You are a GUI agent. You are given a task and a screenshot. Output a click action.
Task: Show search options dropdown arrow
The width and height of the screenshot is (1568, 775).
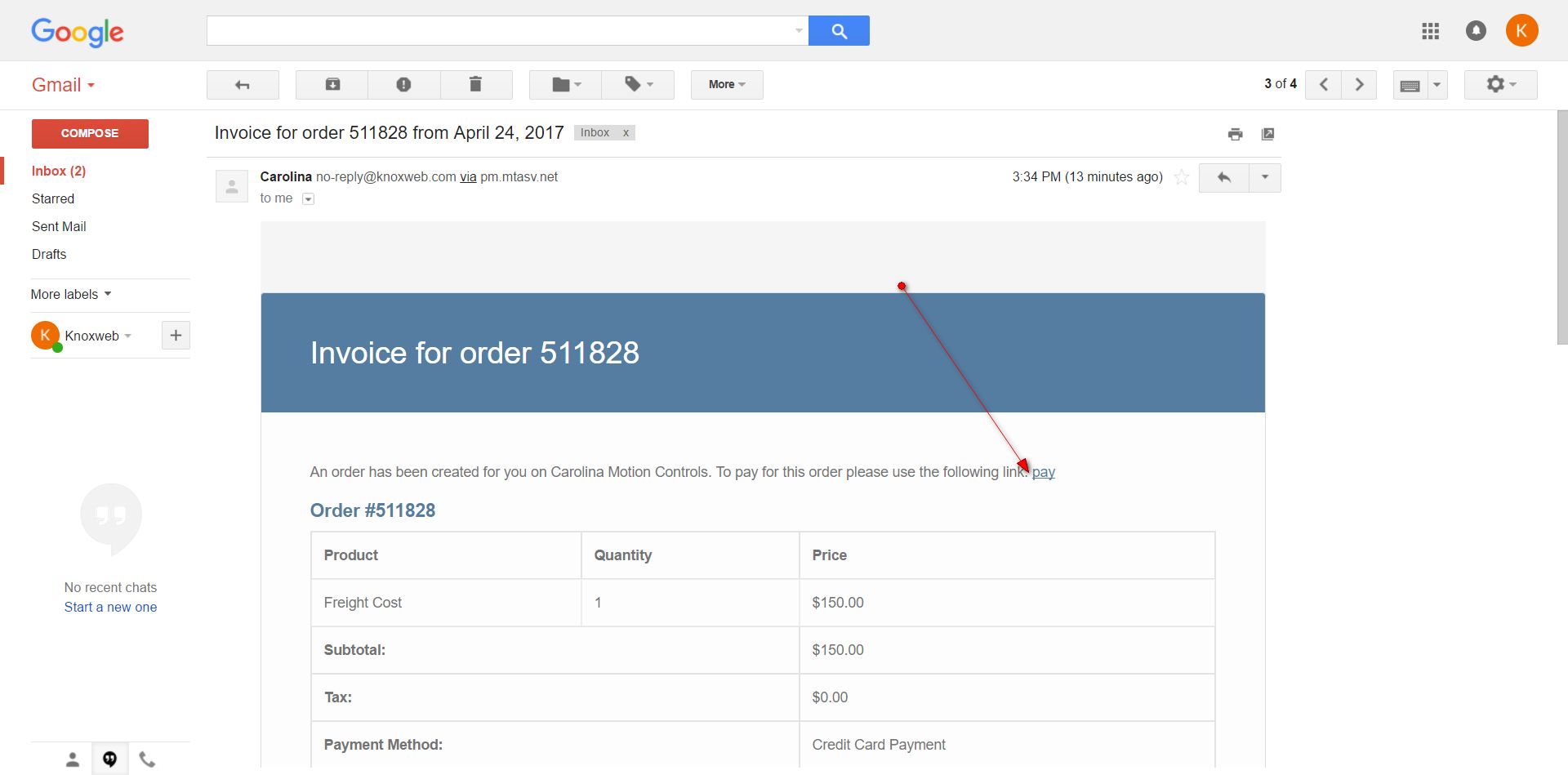(x=799, y=31)
